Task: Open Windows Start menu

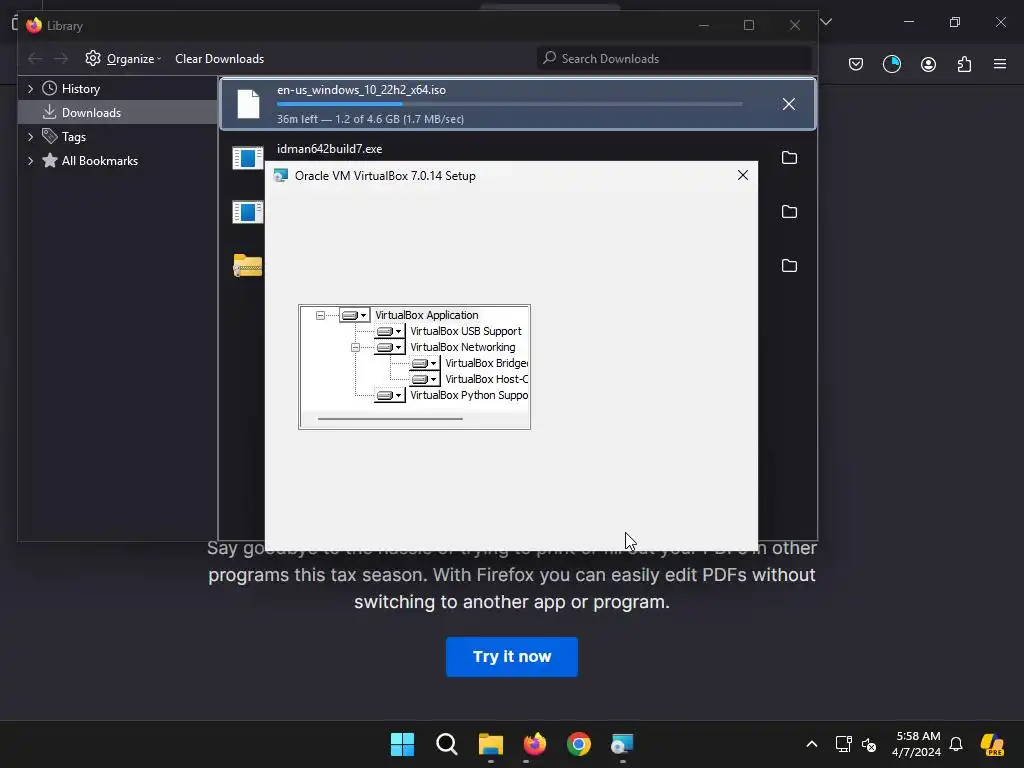Action: [x=402, y=744]
